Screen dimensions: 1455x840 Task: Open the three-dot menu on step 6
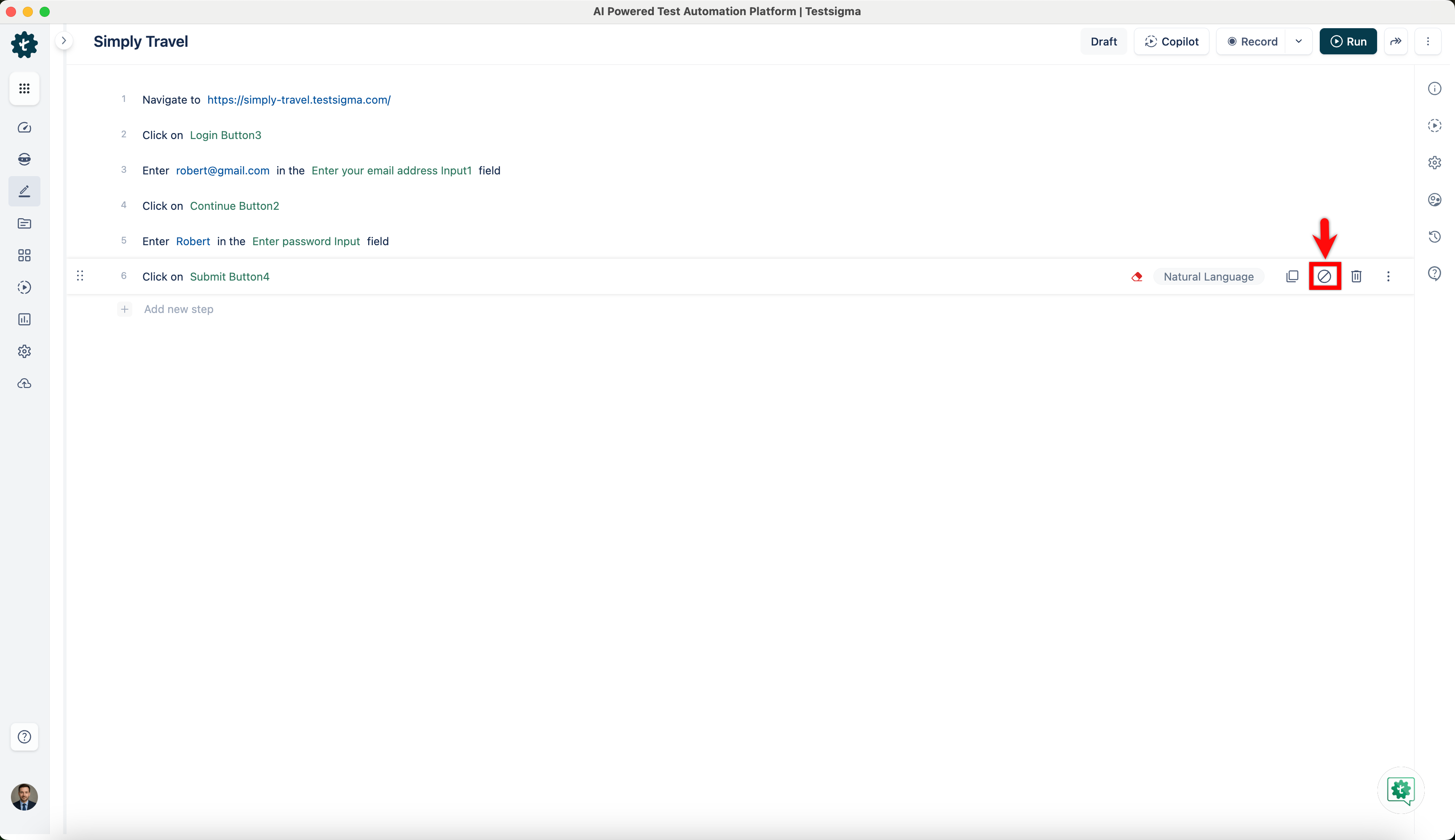pos(1388,276)
